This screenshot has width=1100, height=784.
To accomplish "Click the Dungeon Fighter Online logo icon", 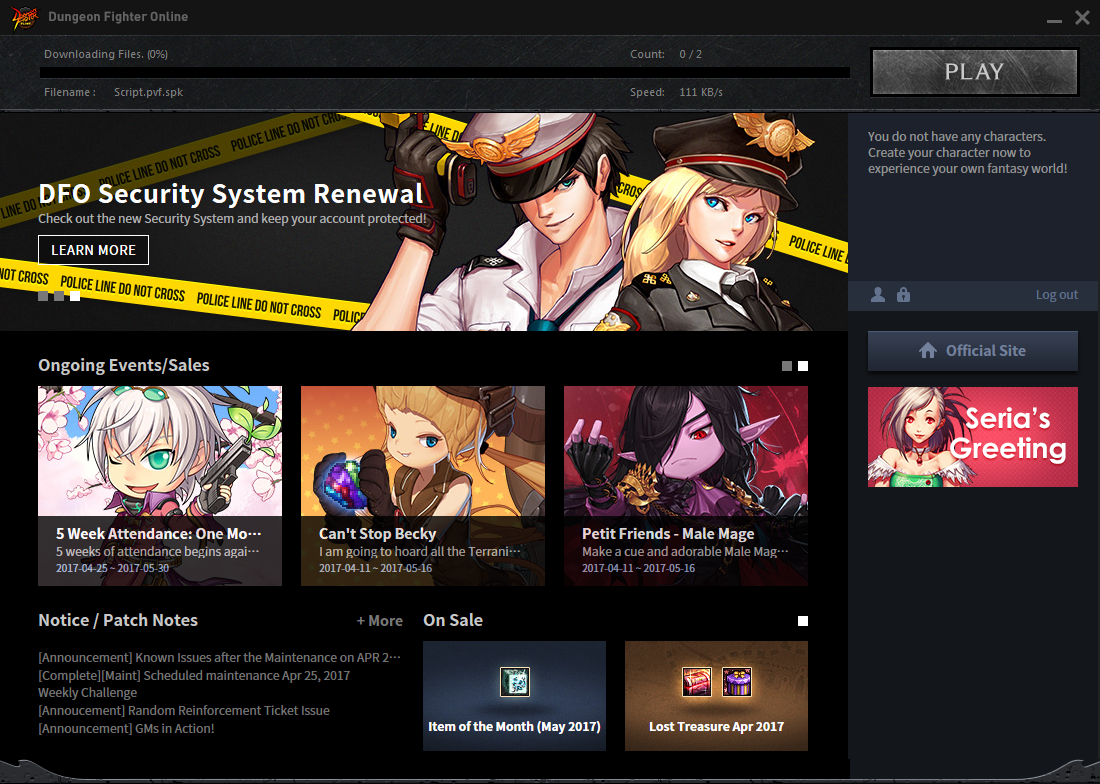I will pos(25,17).
